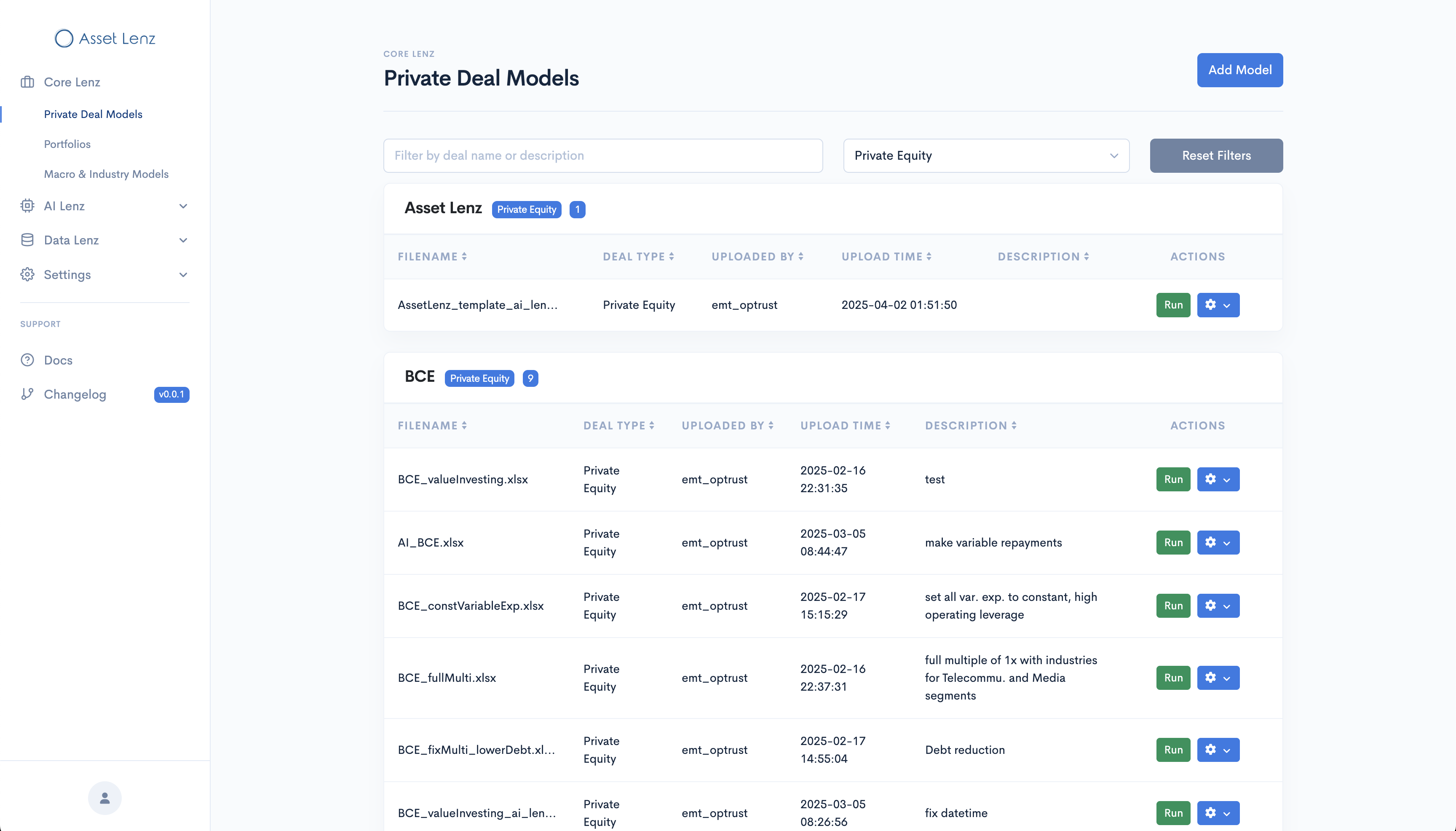Image resolution: width=1456 pixels, height=831 pixels.
Task: Select Core Lenz menu item
Action: (x=72, y=82)
